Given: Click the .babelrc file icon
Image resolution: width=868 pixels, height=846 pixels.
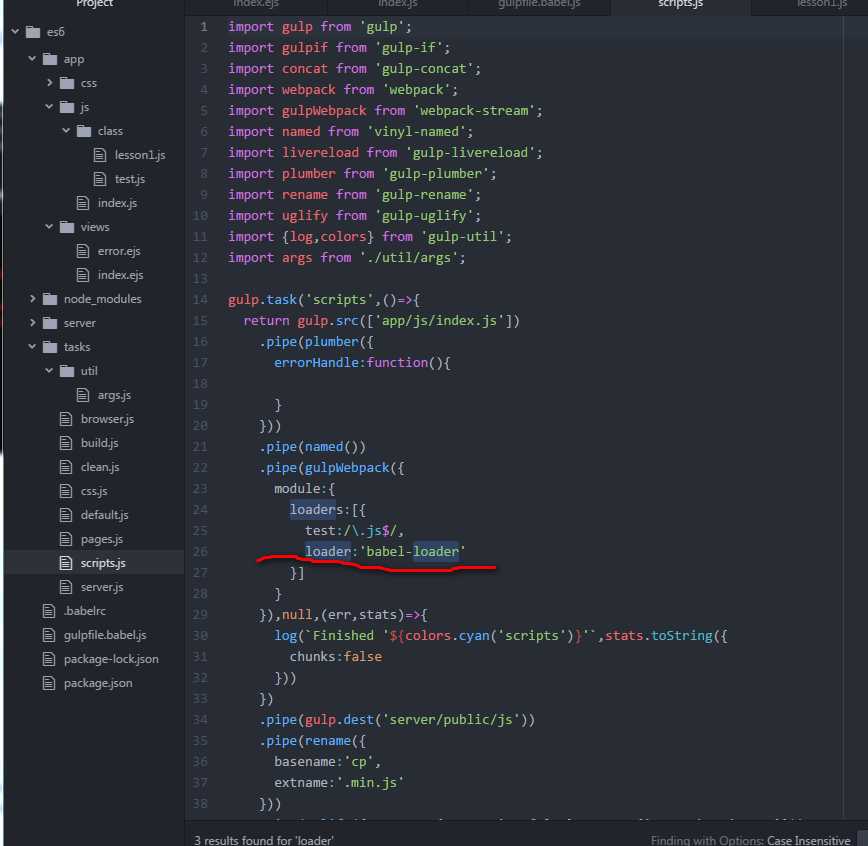Looking at the screenshot, I should click(49, 611).
